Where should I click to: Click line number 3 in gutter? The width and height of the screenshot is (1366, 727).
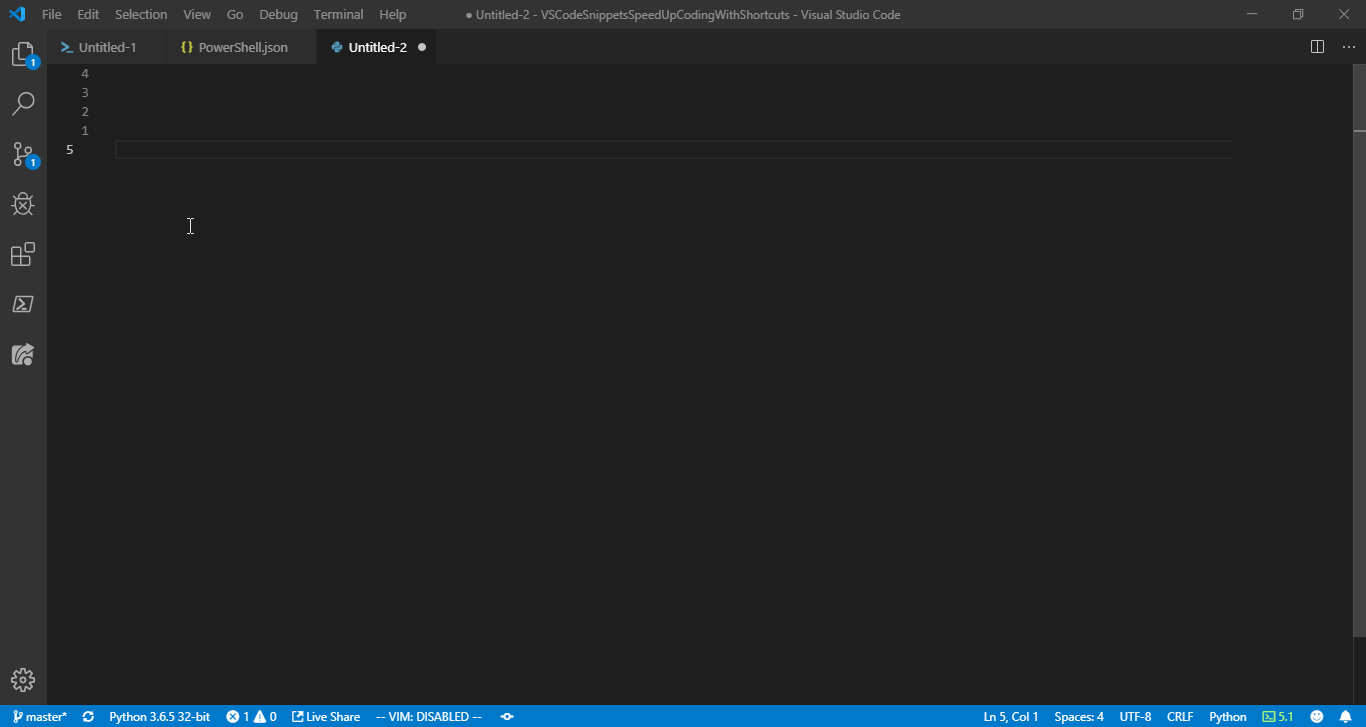point(85,93)
